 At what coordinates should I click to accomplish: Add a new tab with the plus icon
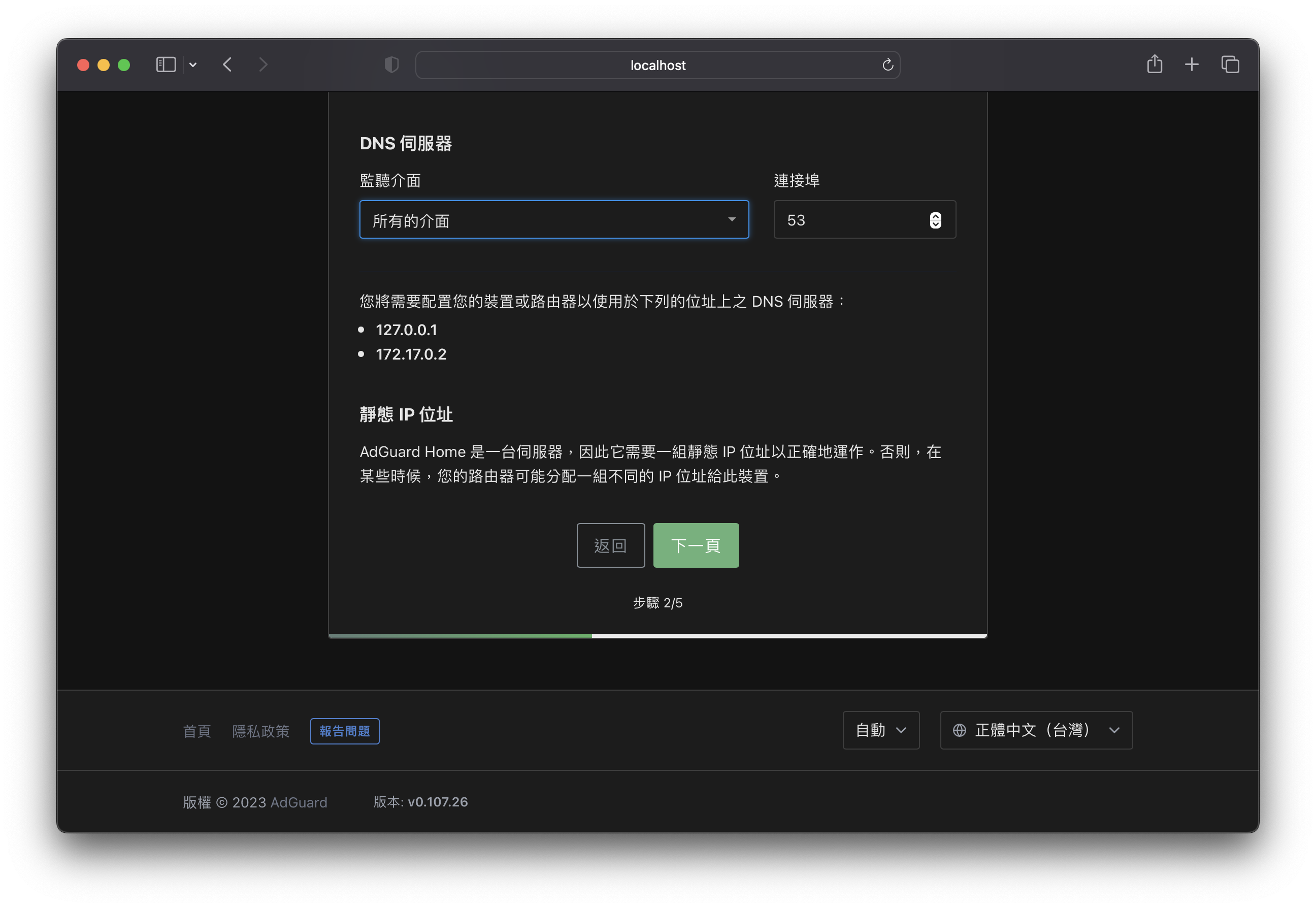[1192, 64]
